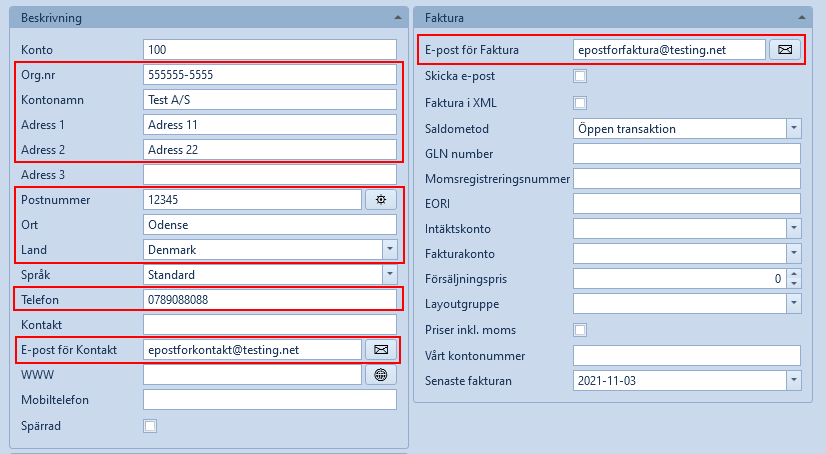Expand the Saldometod dropdown
This screenshot has height=454, width=826.
[793, 128]
